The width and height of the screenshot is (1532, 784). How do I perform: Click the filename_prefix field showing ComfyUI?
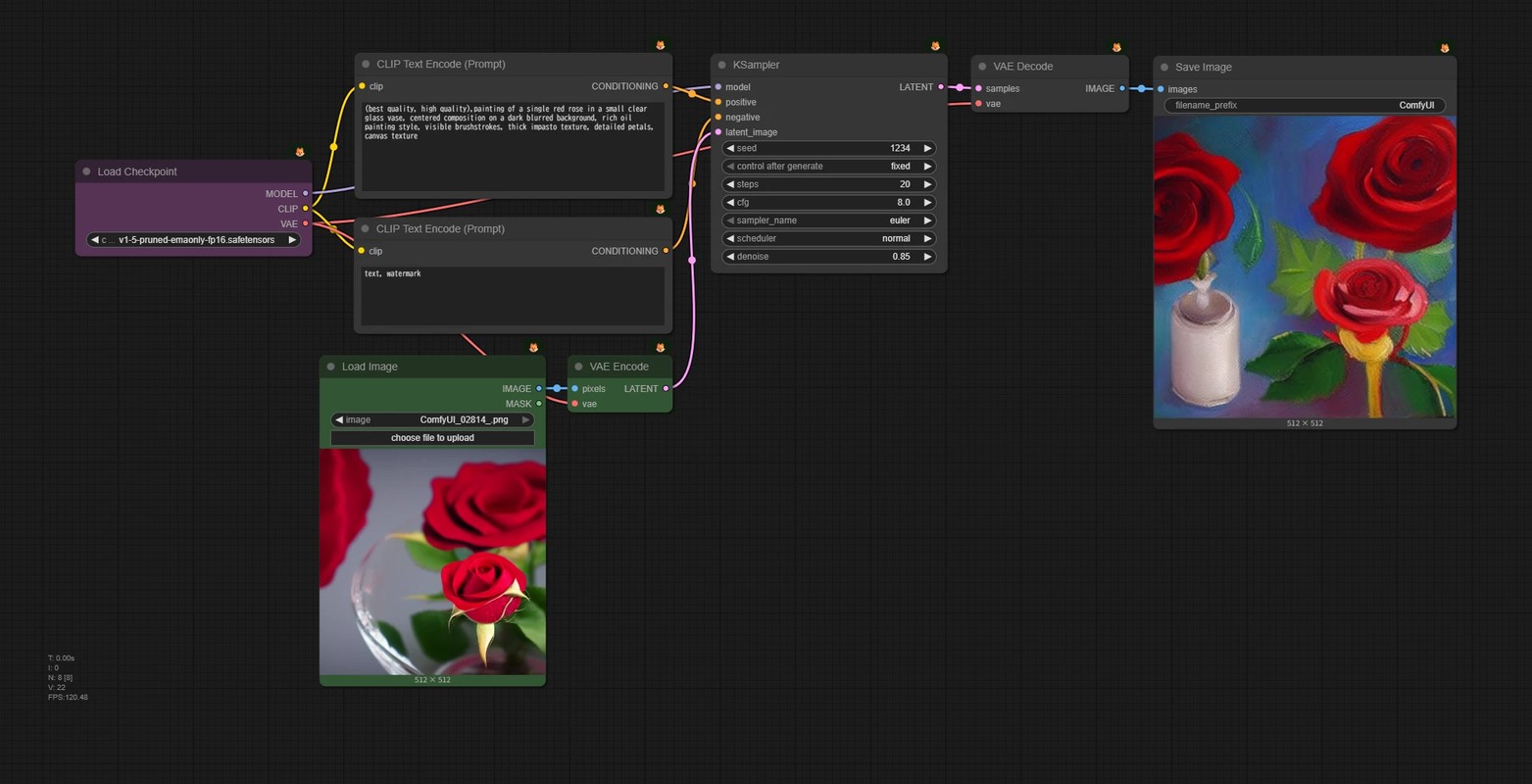(x=1305, y=105)
